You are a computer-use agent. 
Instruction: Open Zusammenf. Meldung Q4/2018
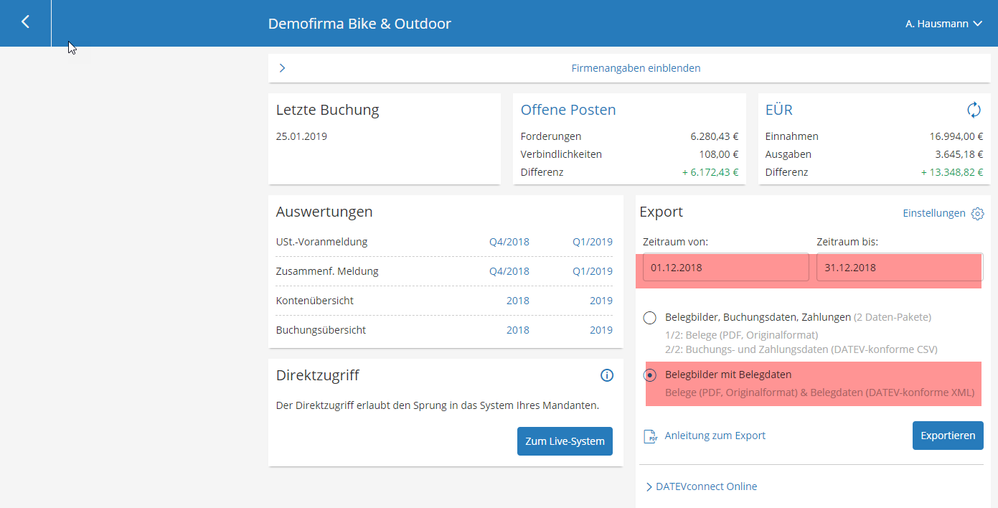pyautogui.click(x=509, y=271)
